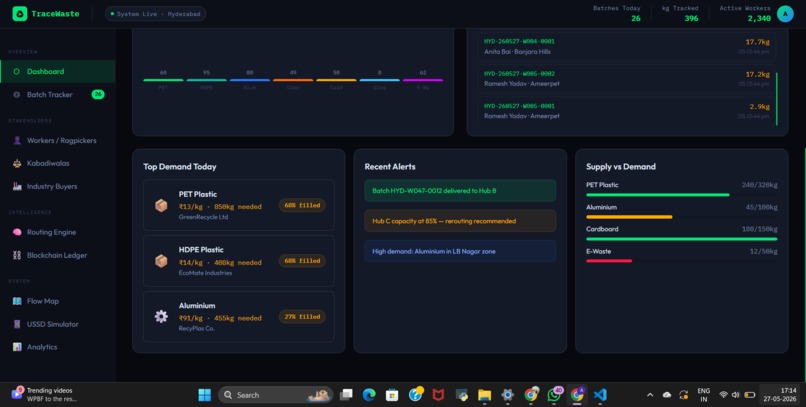Open batch HYD-260527-W004-0001 entry
806x407 pixels.
[x=627, y=47]
